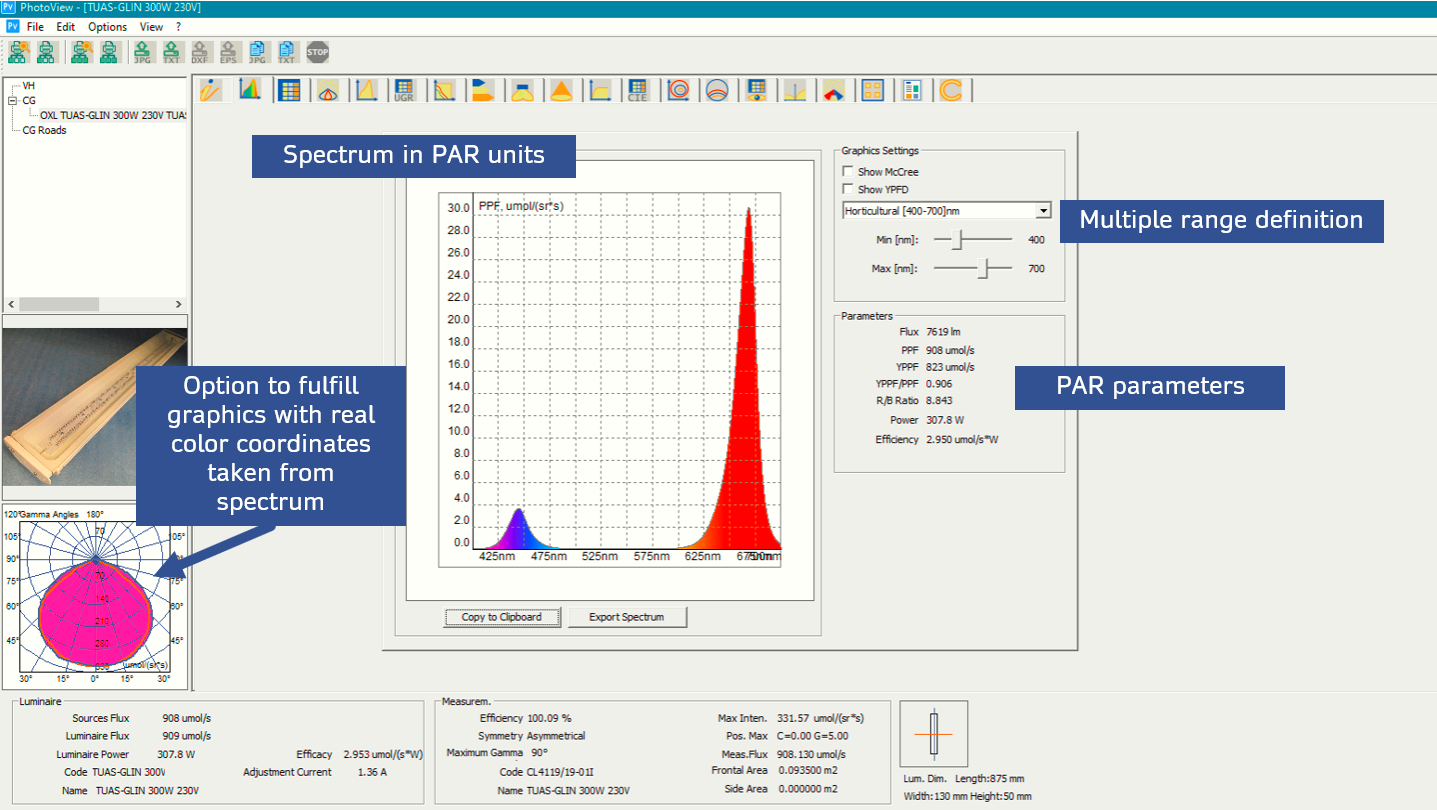The height and width of the screenshot is (810, 1437).
Task: Select the CG Roads tree item
Action: point(45,130)
